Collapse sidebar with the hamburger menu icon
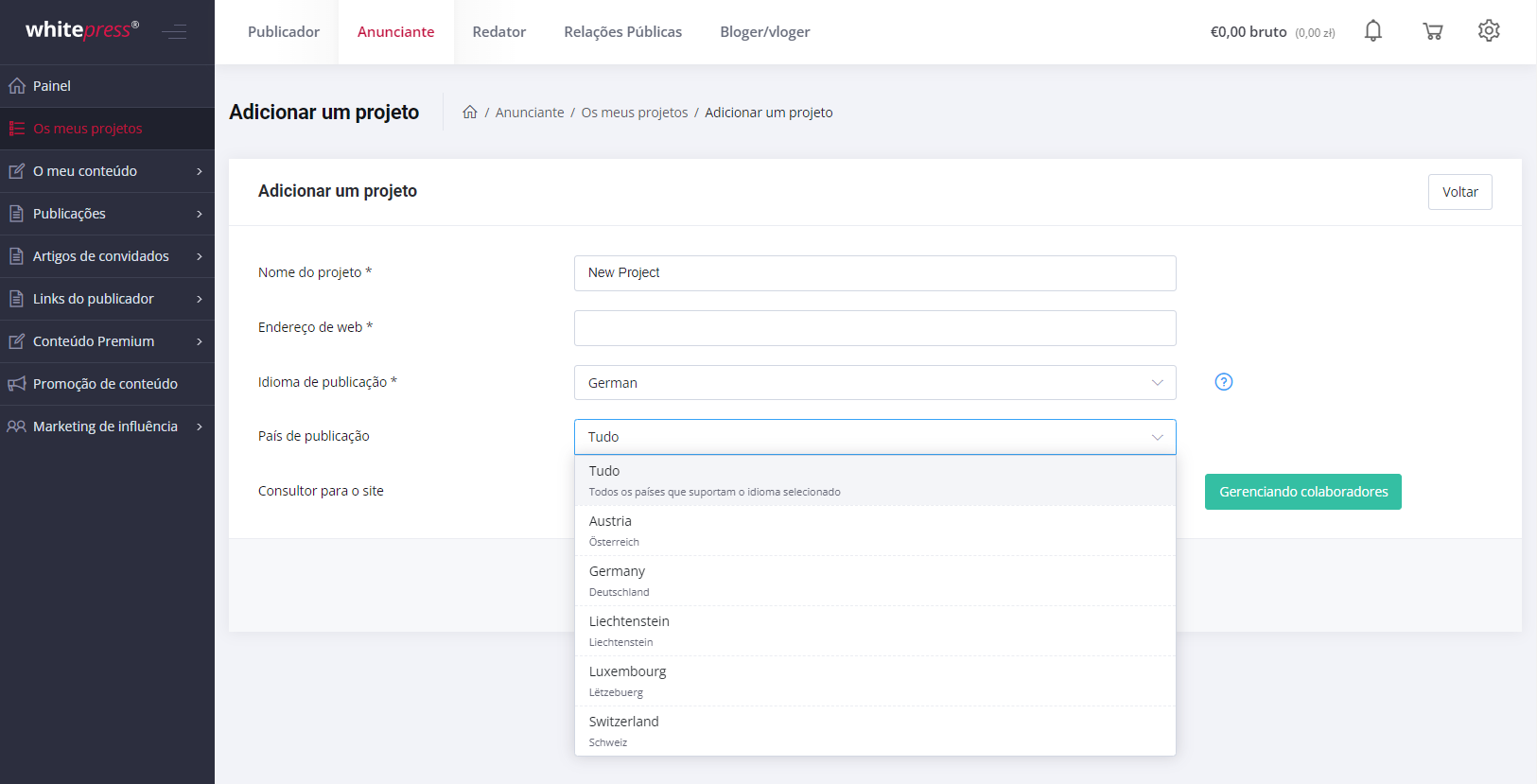 point(174,32)
